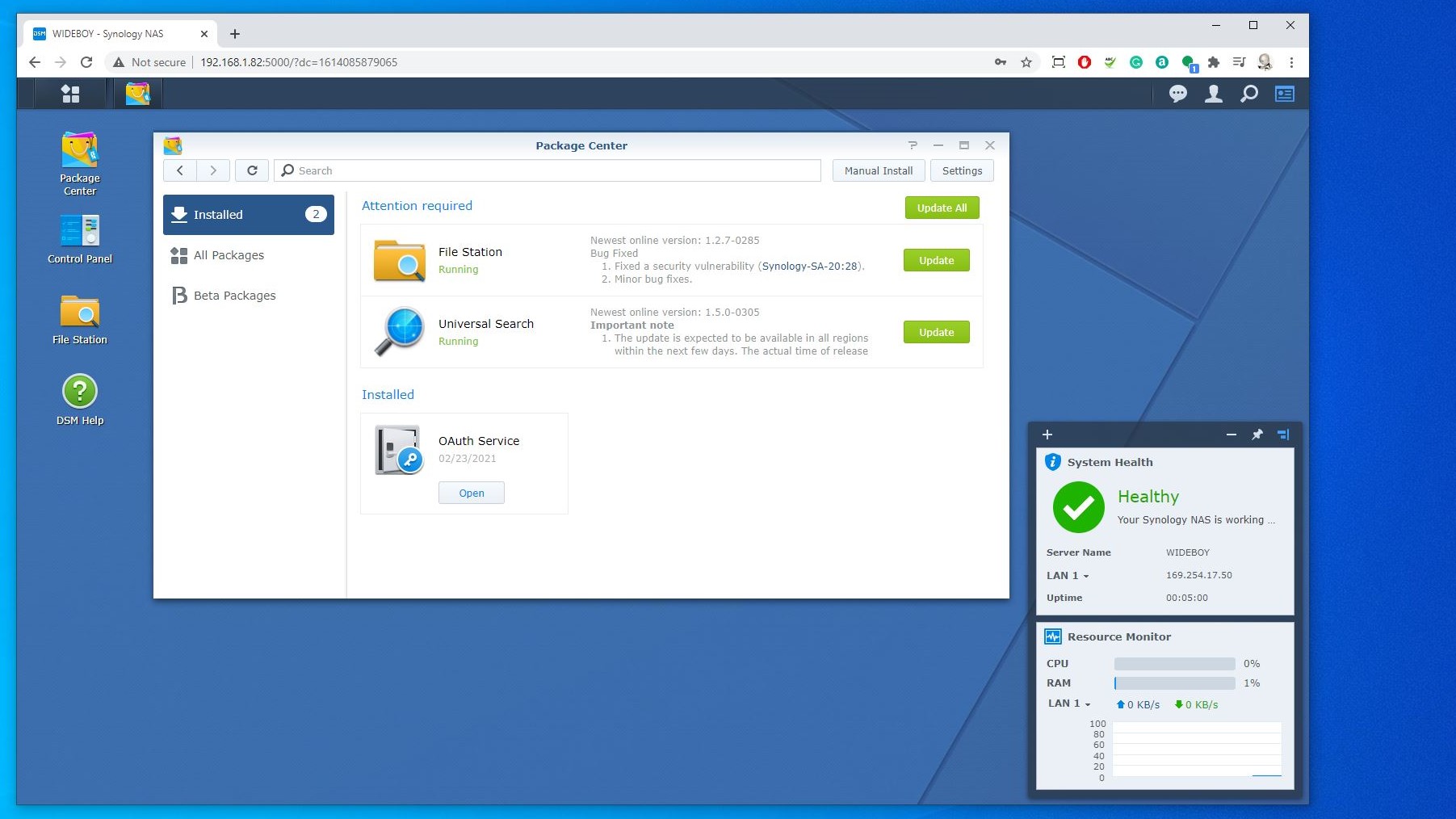Open Synology-SA-20:28 advisory link
This screenshot has height=819, width=1456.
[810, 266]
